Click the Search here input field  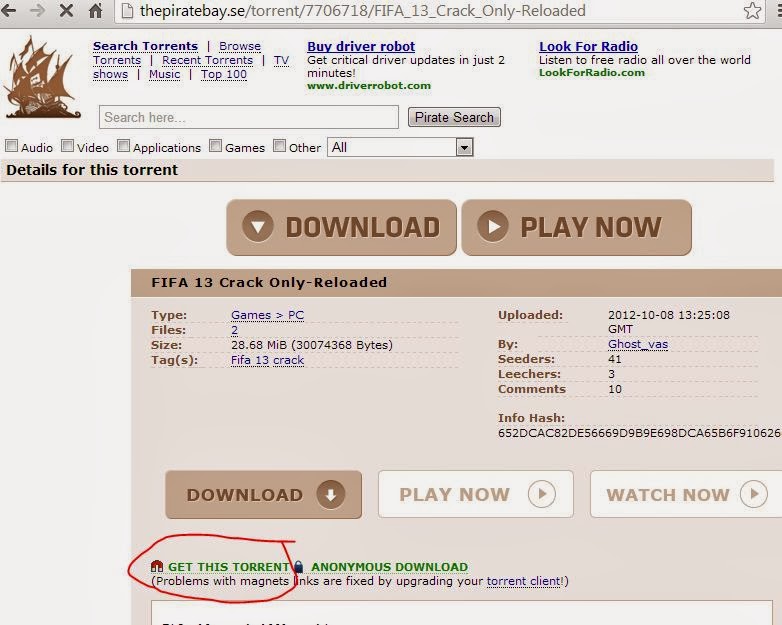click(x=249, y=117)
